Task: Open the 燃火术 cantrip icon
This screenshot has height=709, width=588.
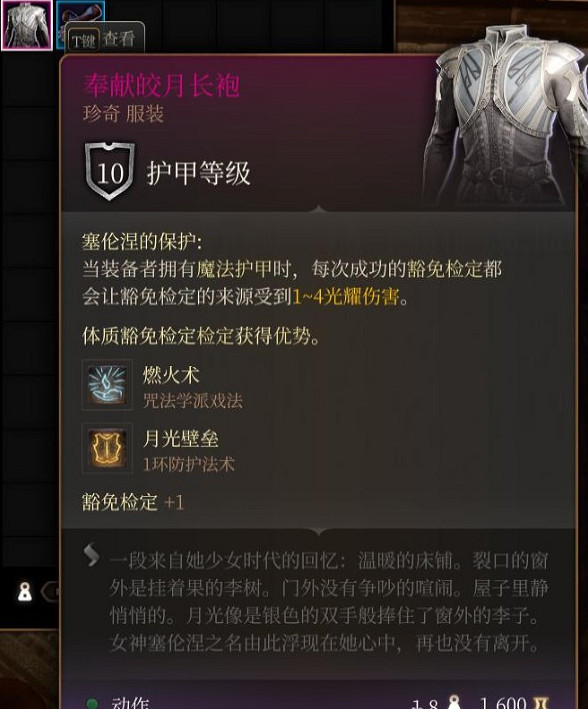Action: coord(107,385)
